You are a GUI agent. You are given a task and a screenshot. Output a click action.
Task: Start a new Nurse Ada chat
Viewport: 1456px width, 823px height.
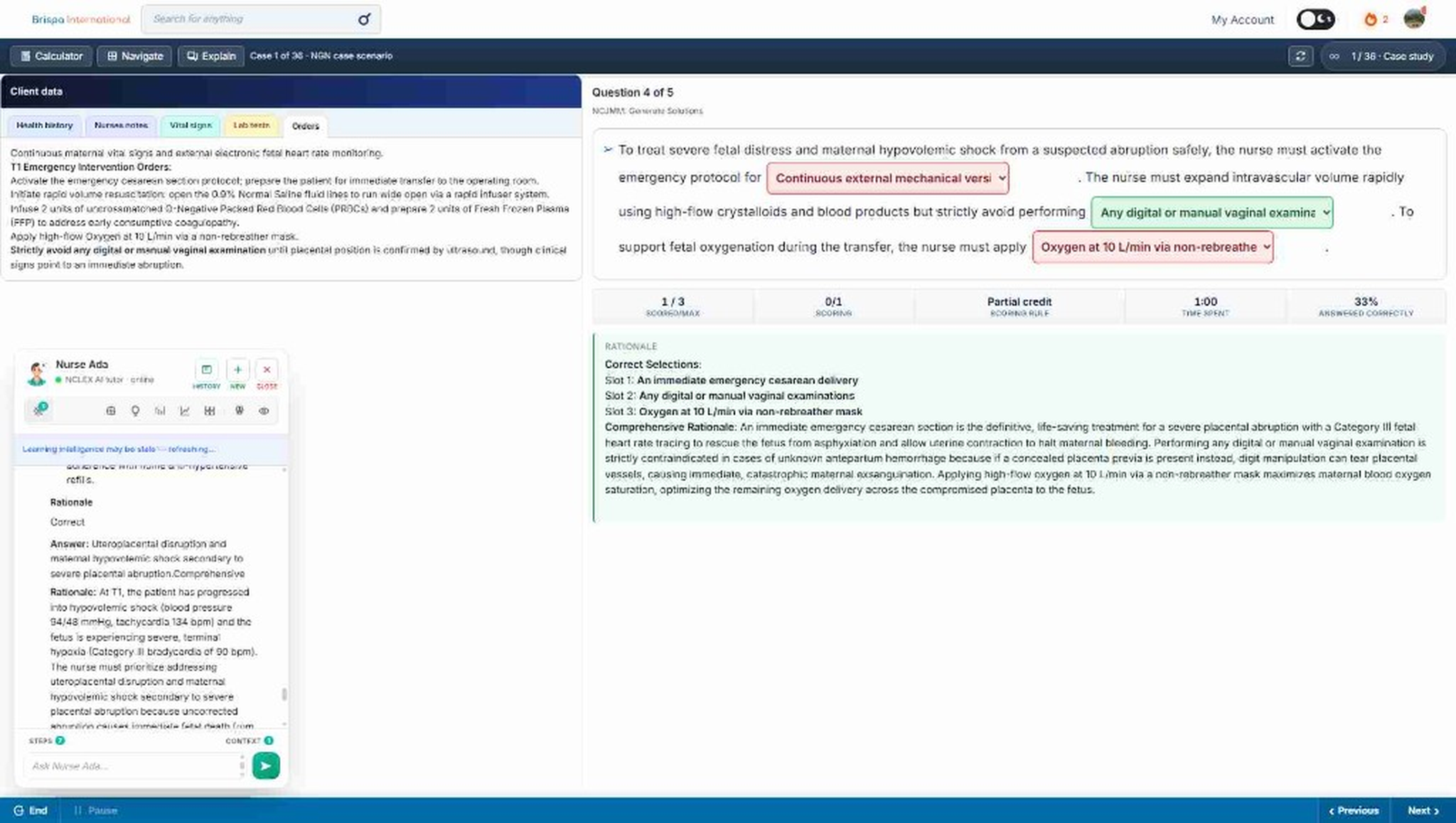237,374
